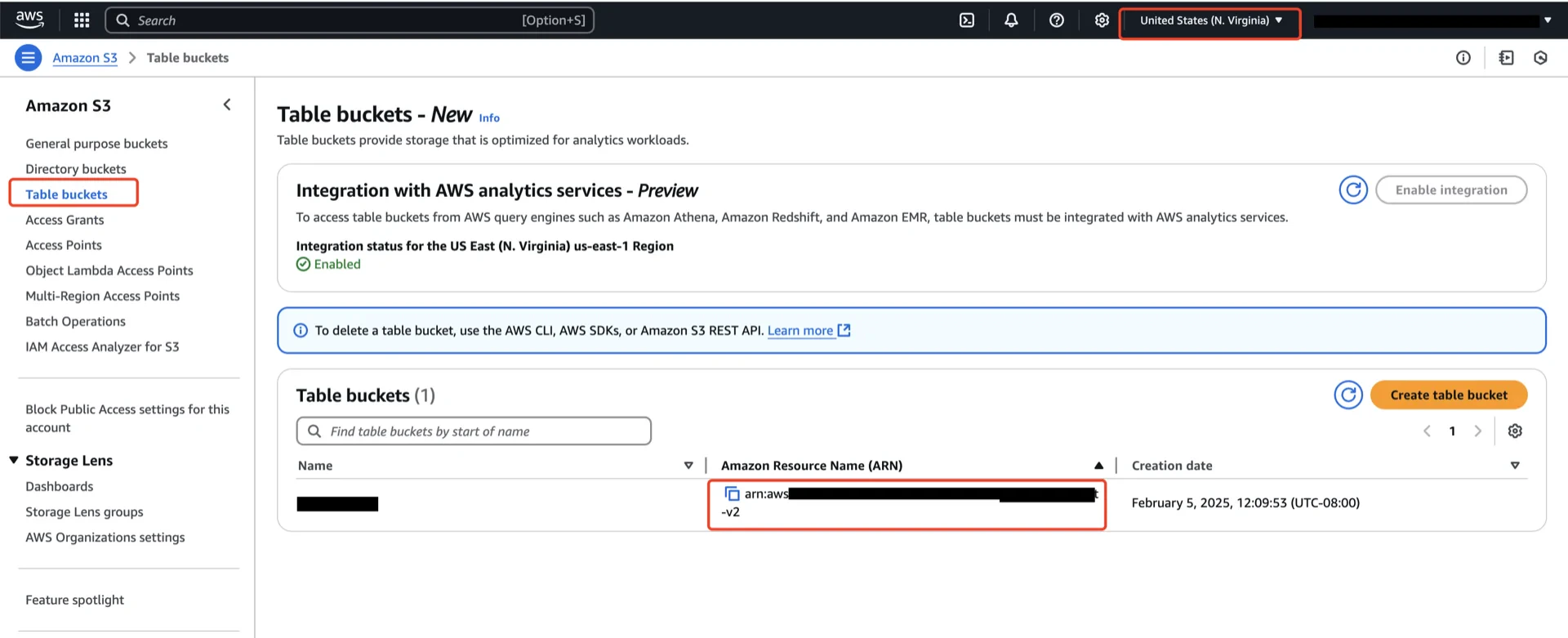
Task: Click page number 1
Action: [x=1452, y=431]
